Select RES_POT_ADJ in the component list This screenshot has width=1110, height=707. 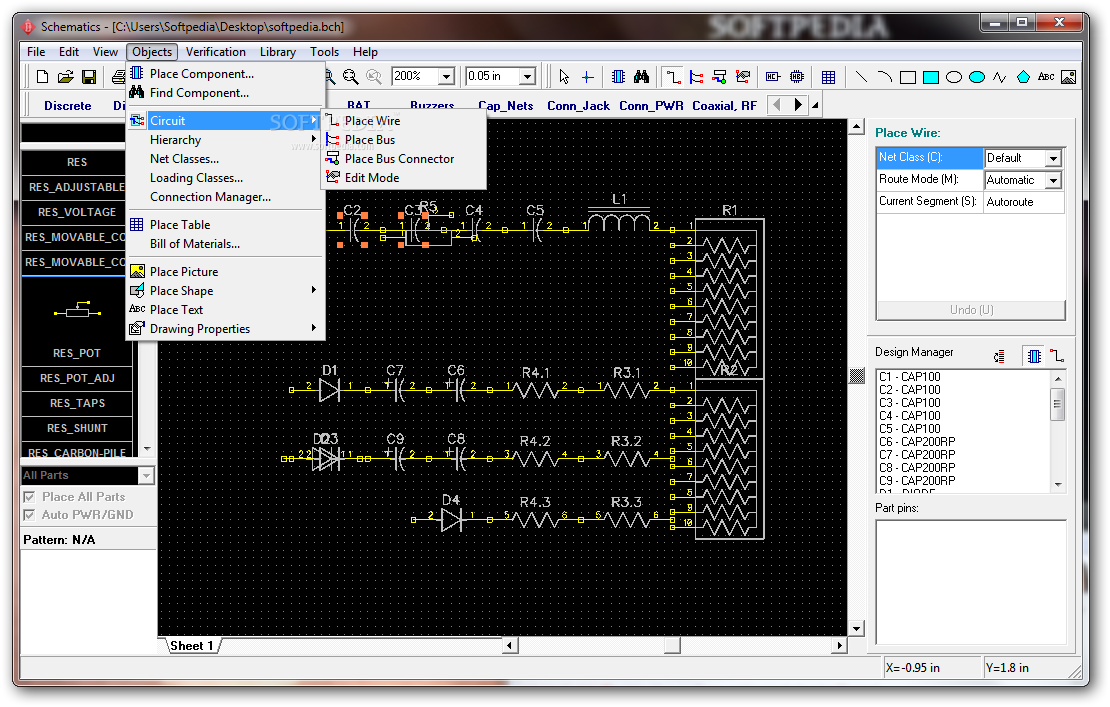(77, 378)
